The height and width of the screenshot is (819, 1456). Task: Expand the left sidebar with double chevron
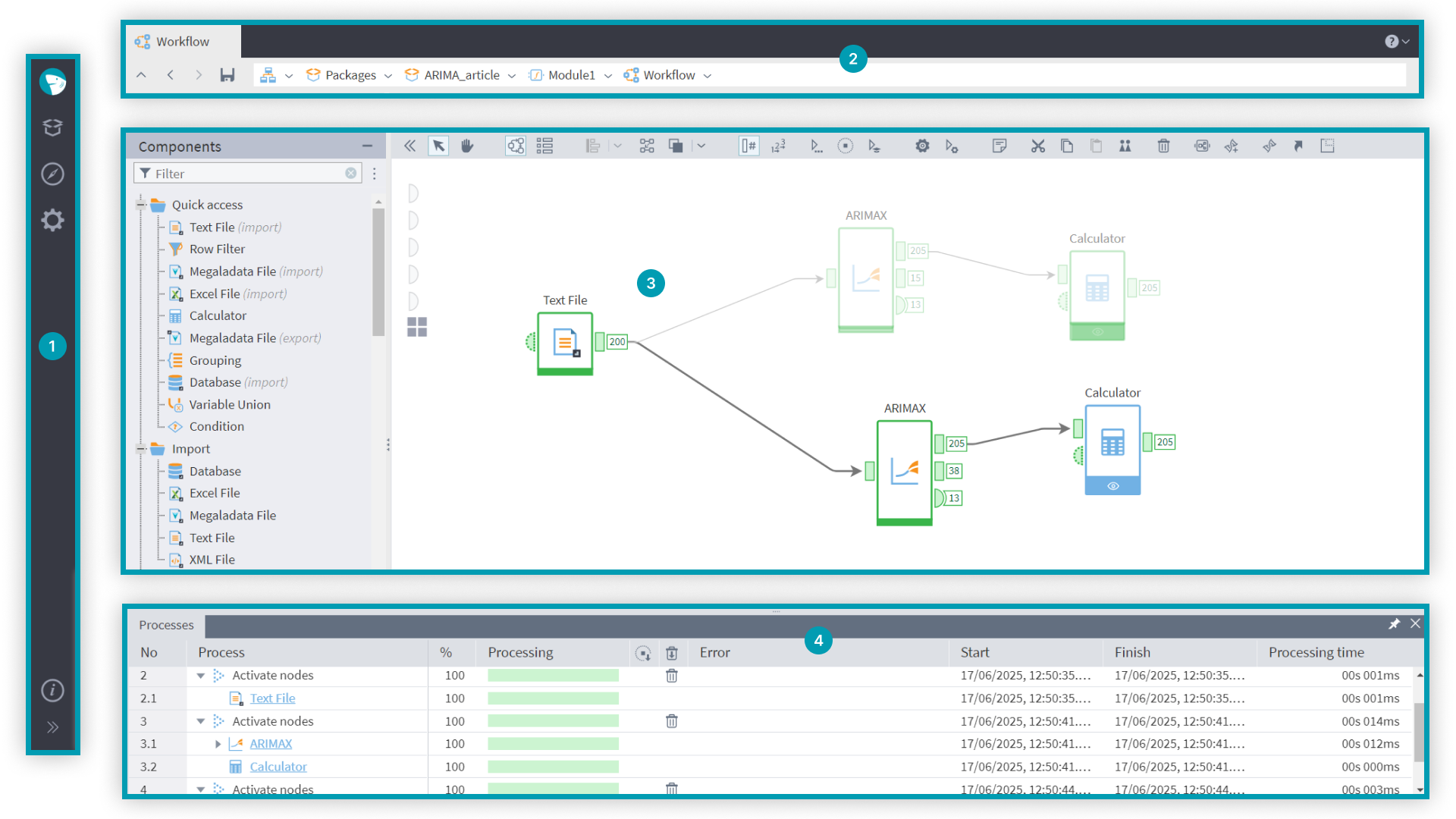[x=52, y=727]
